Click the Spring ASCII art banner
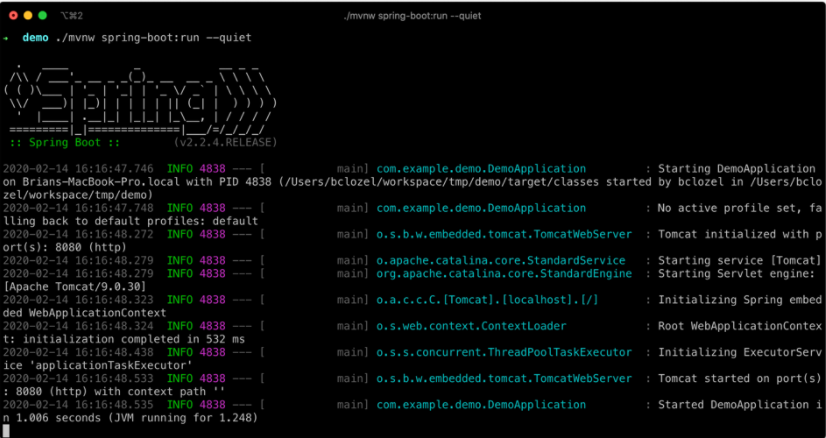 (140, 101)
